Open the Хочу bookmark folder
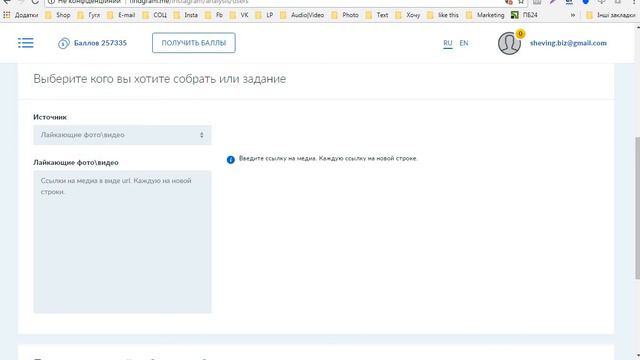 (x=408, y=15)
